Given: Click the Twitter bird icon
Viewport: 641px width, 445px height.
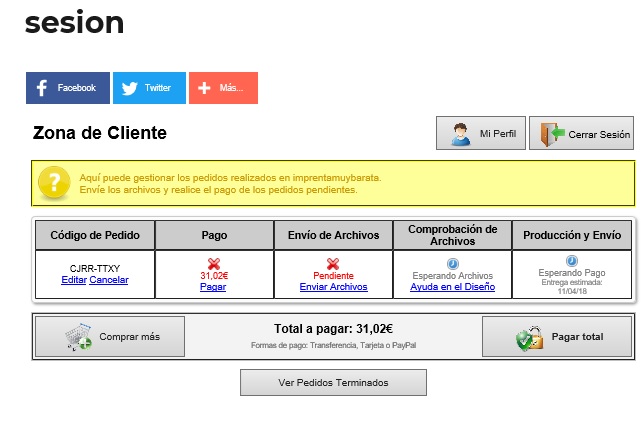Looking at the screenshot, I should point(130,88).
